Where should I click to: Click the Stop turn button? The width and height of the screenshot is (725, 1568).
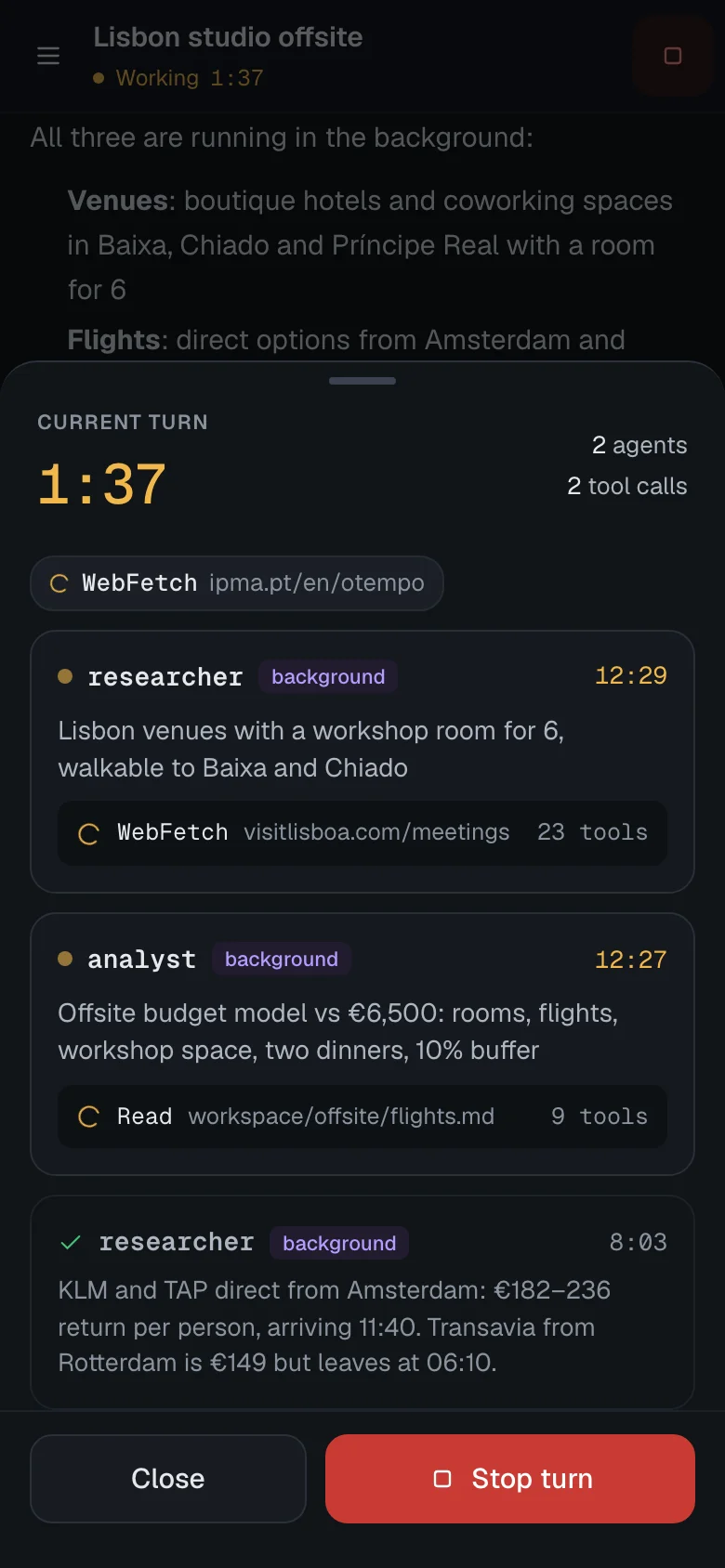point(510,1479)
